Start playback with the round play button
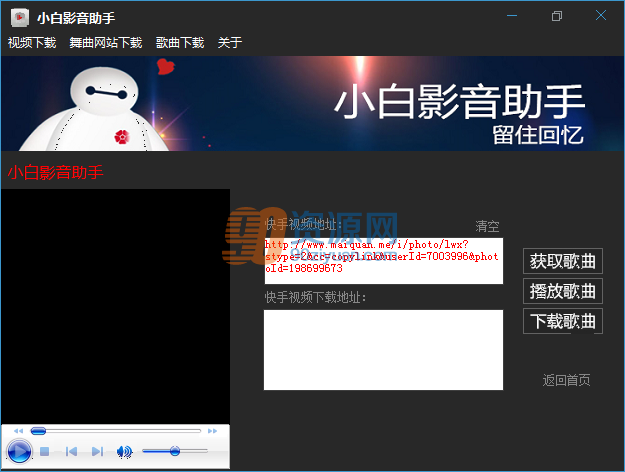The height and width of the screenshot is (472, 625). coord(19,452)
